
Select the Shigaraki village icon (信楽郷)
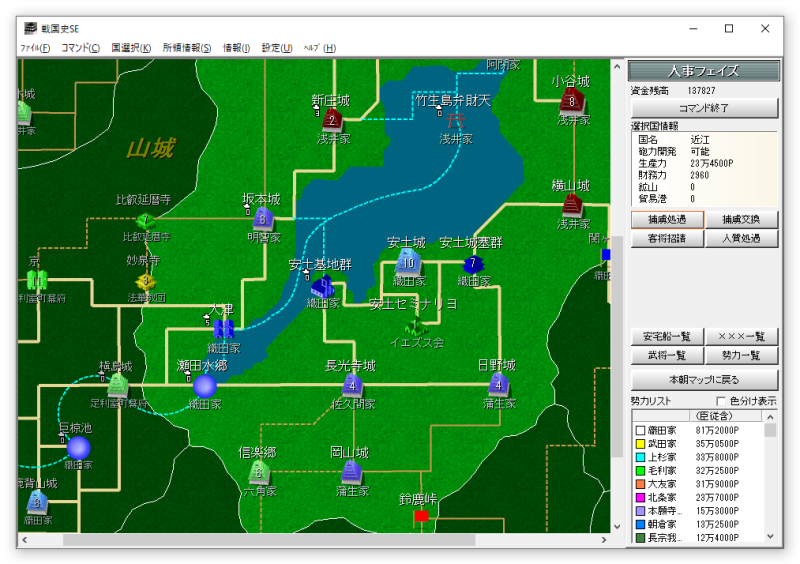point(259,473)
